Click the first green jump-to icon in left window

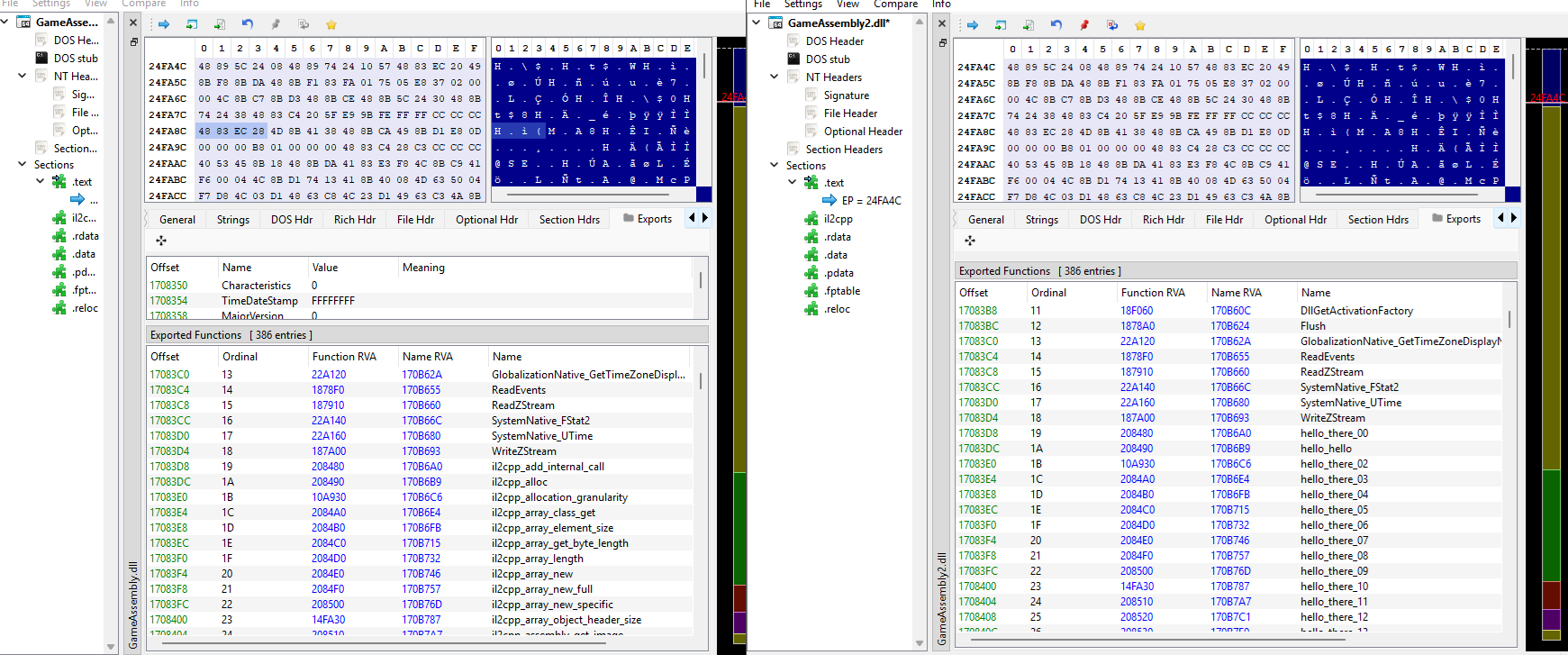[192, 24]
